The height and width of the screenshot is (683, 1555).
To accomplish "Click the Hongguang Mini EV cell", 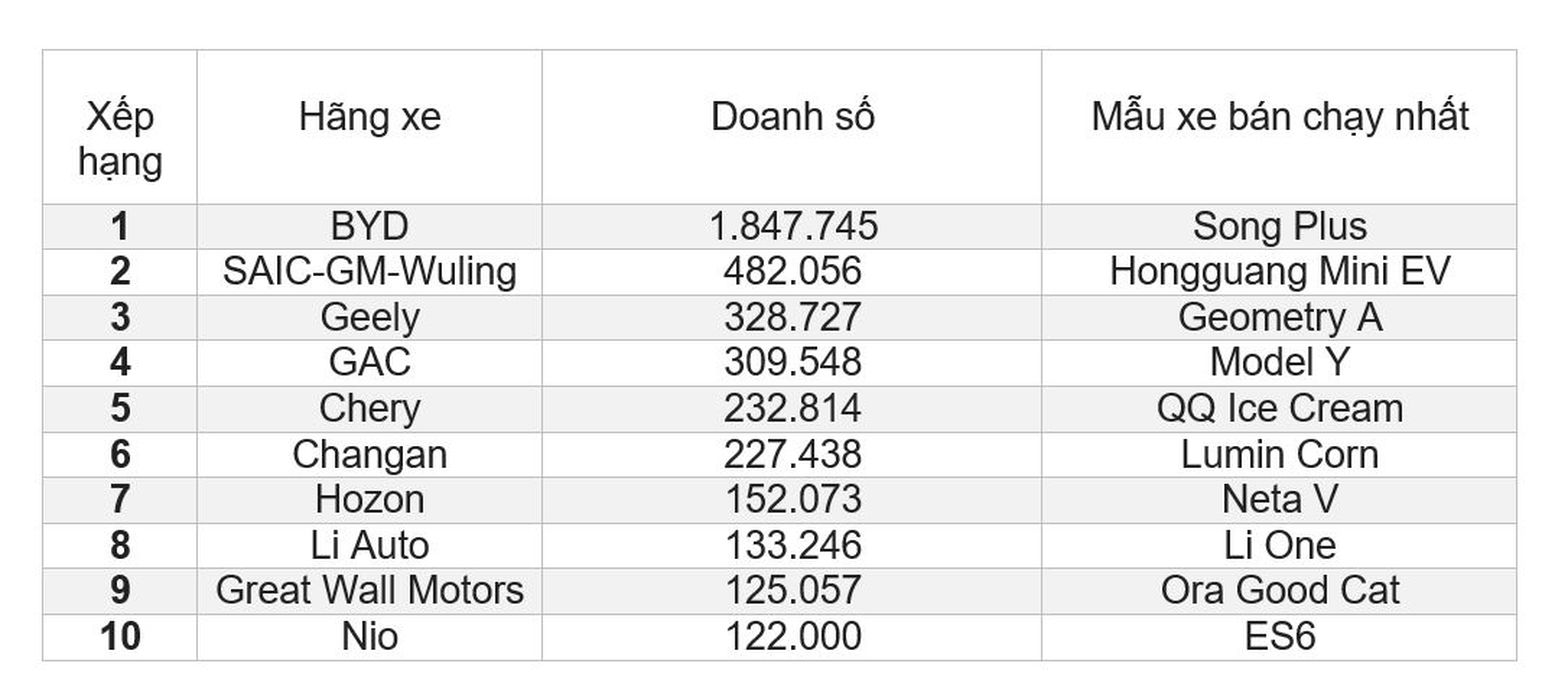I will pyautogui.click(x=1279, y=272).
